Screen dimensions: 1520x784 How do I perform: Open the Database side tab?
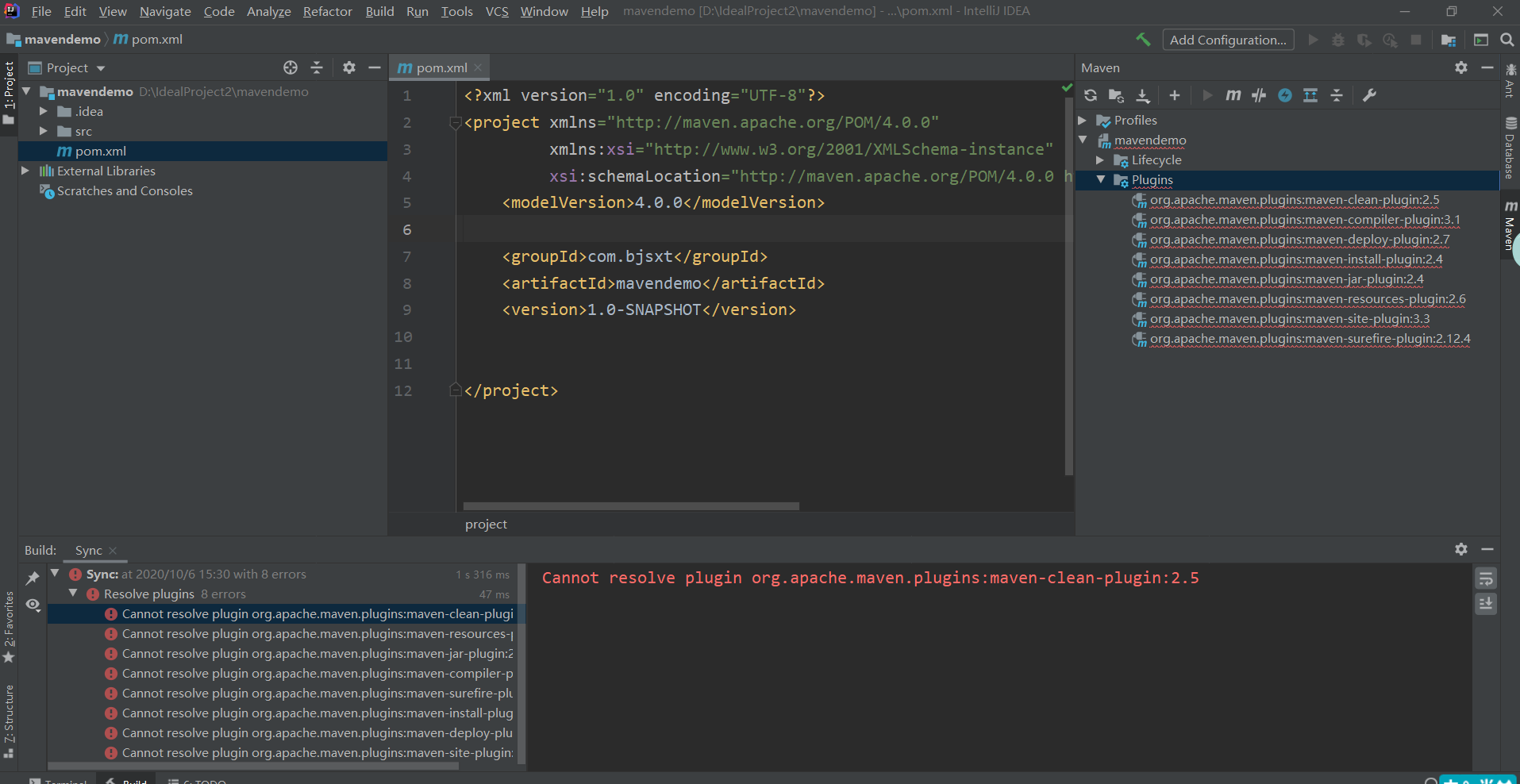(1510, 148)
